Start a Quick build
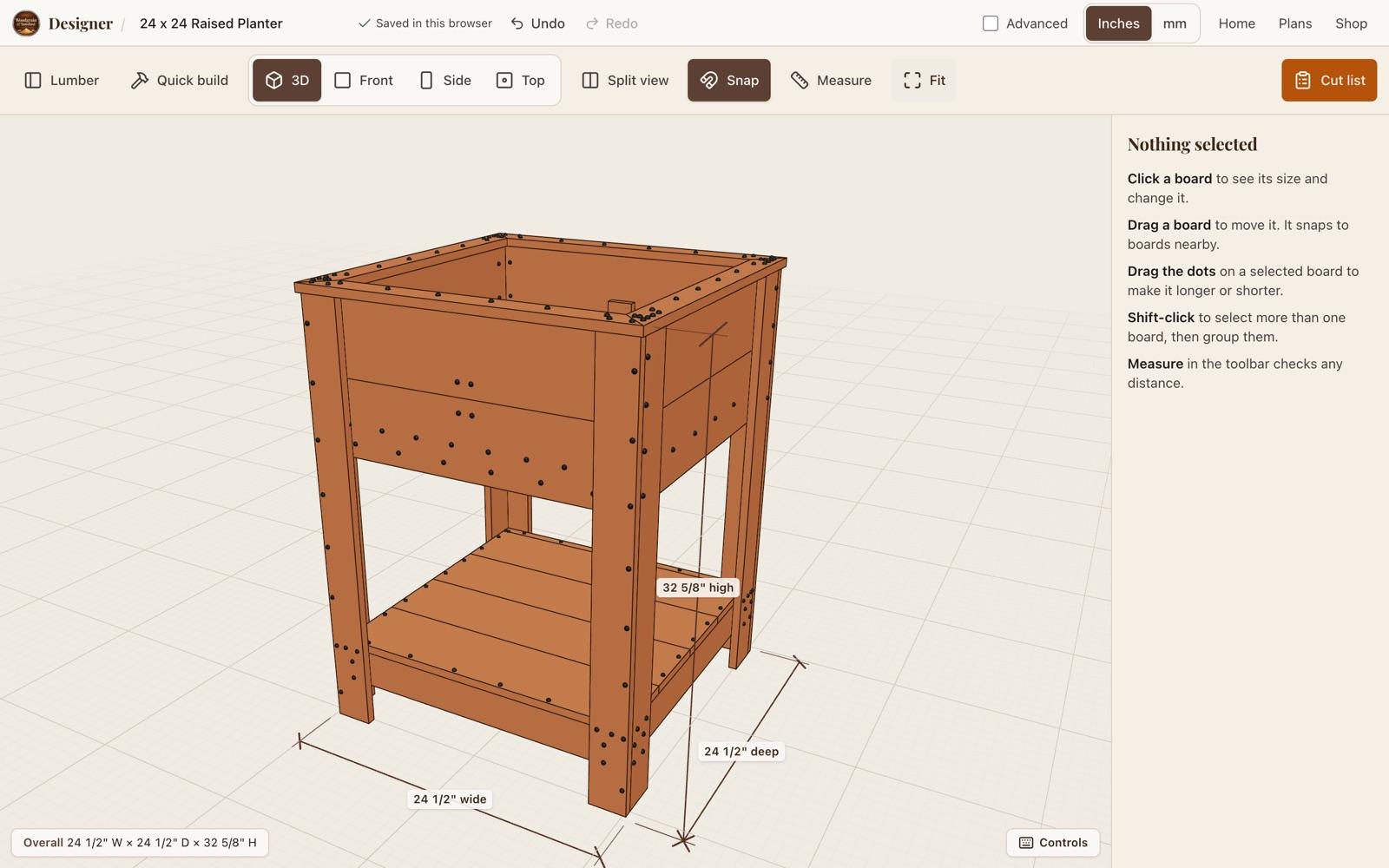The height and width of the screenshot is (868, 1389). tap(179, 80)
